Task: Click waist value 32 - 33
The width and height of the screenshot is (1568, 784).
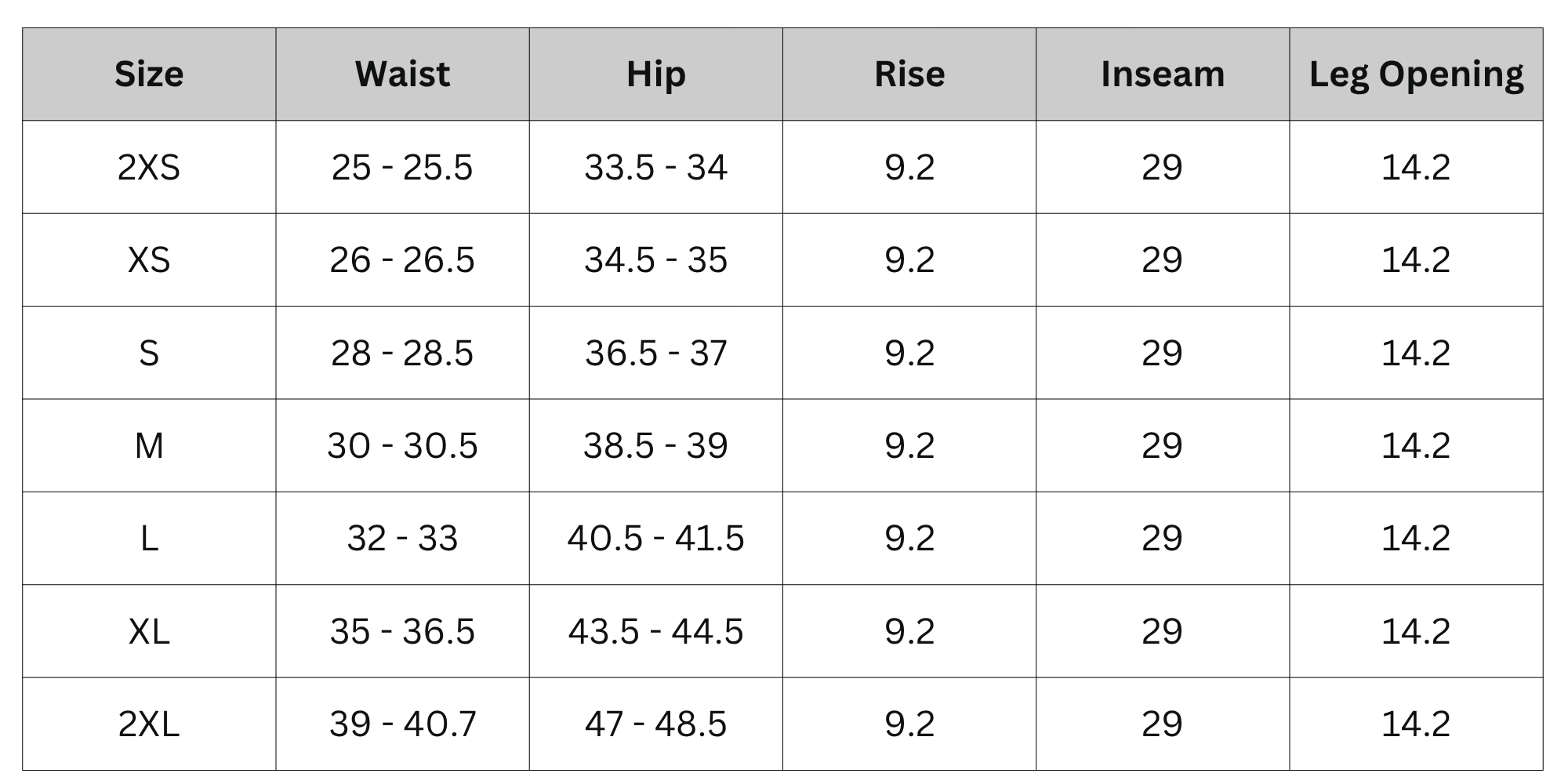Action: click(x=402, y=538)
